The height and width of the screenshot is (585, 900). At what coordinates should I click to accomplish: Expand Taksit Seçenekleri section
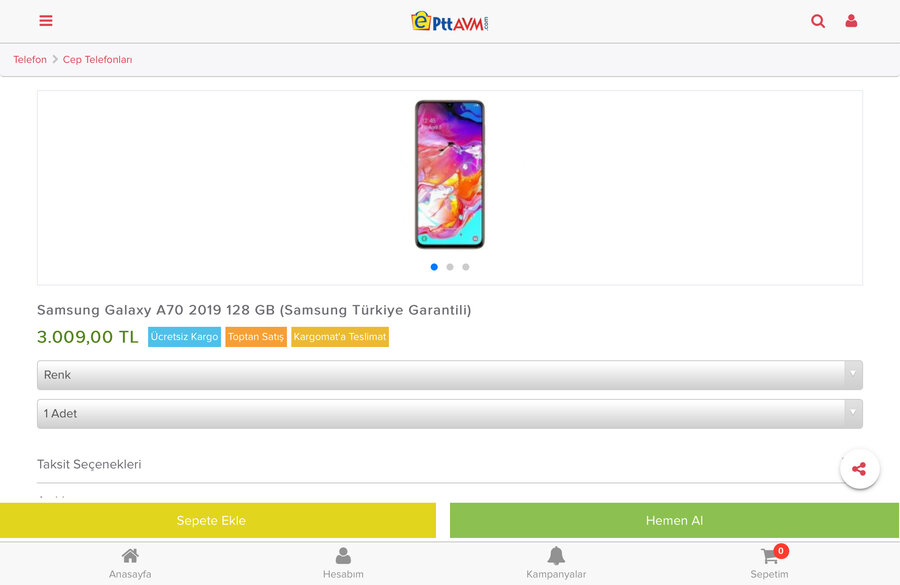[440, 465]
